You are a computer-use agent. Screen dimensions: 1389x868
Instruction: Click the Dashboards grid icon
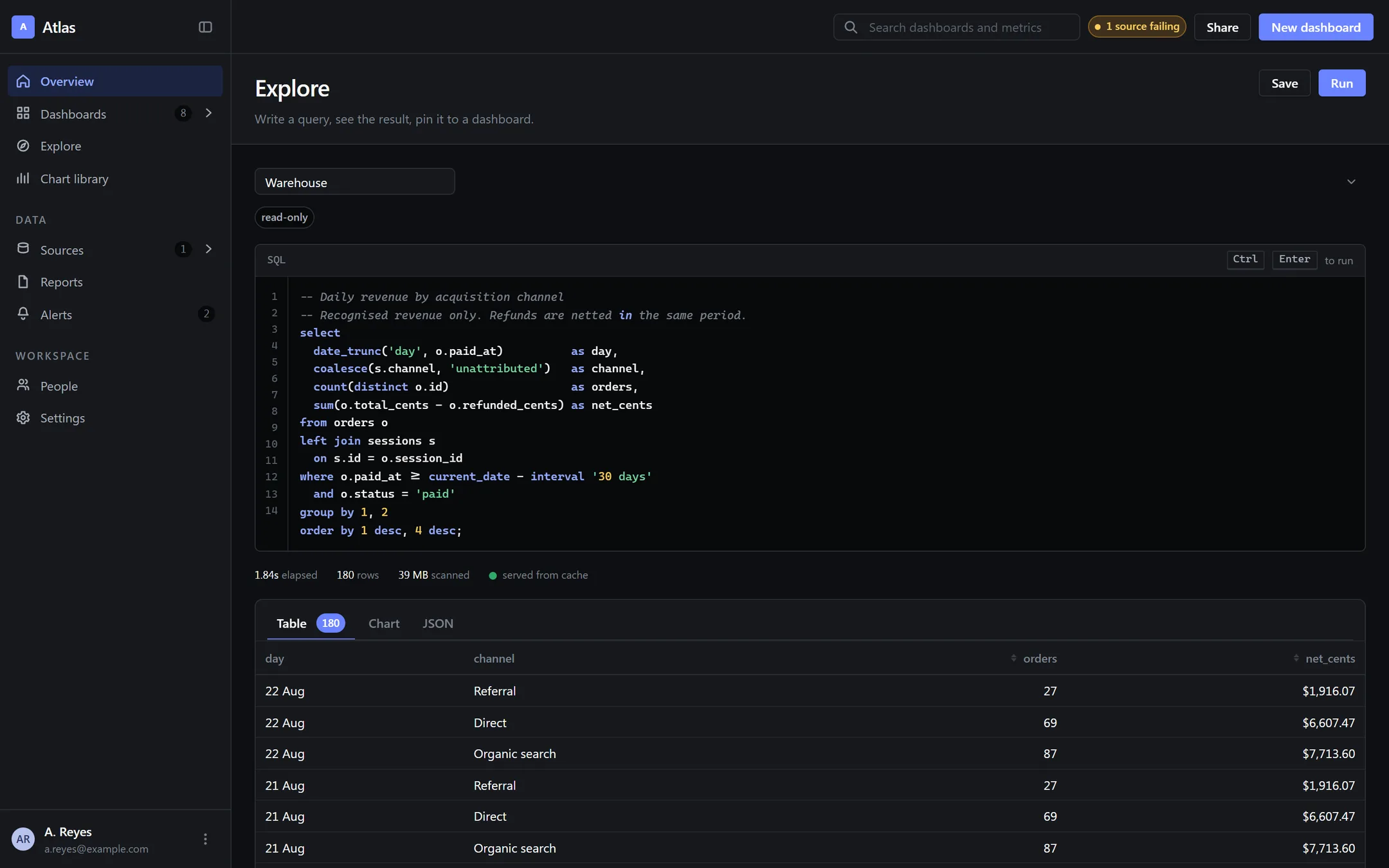coord(23,113)
